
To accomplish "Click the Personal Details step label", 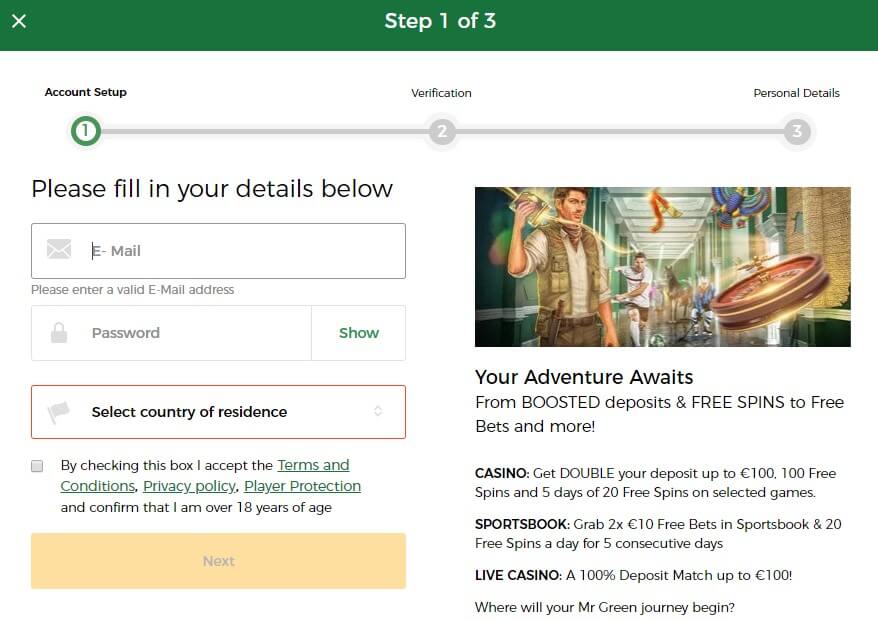I will pyautogui.click(x=796, y=93).
